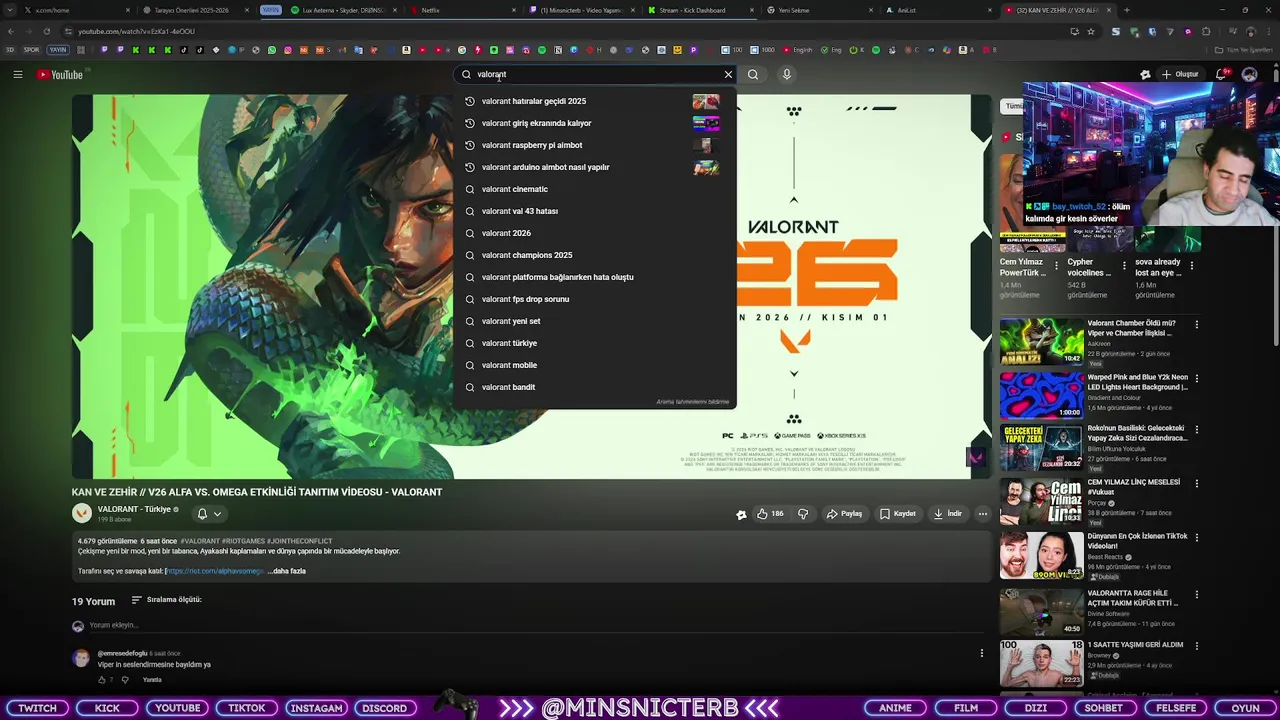Click the search field containing valorant
This screenshot has width=1280, height=720.
595,74
